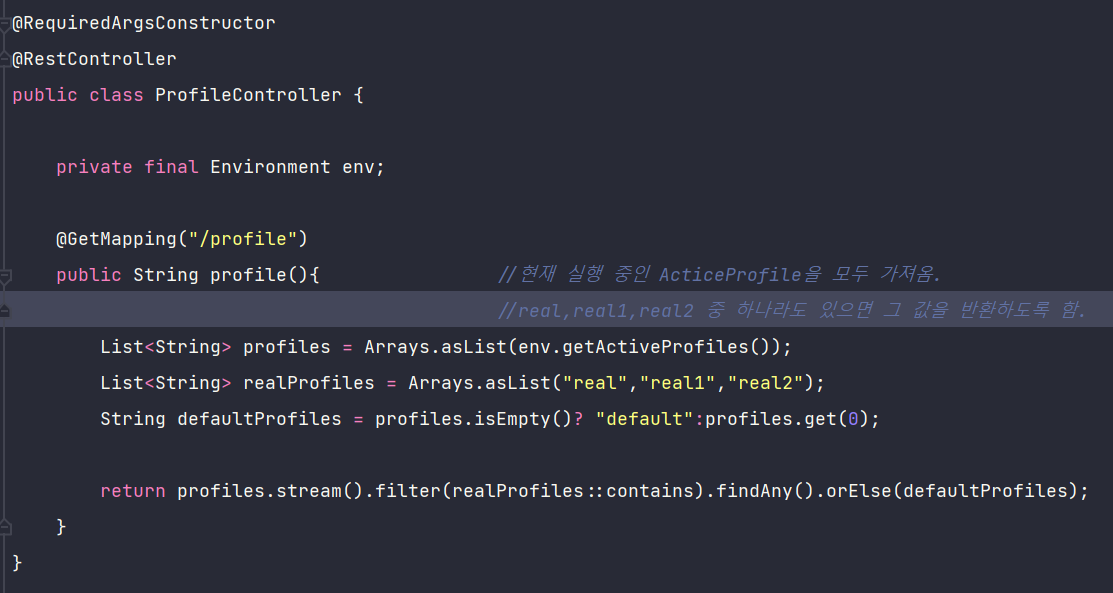Select the "real1" string literal
This screenshot has width=1113, height=593.
(678, 383)
